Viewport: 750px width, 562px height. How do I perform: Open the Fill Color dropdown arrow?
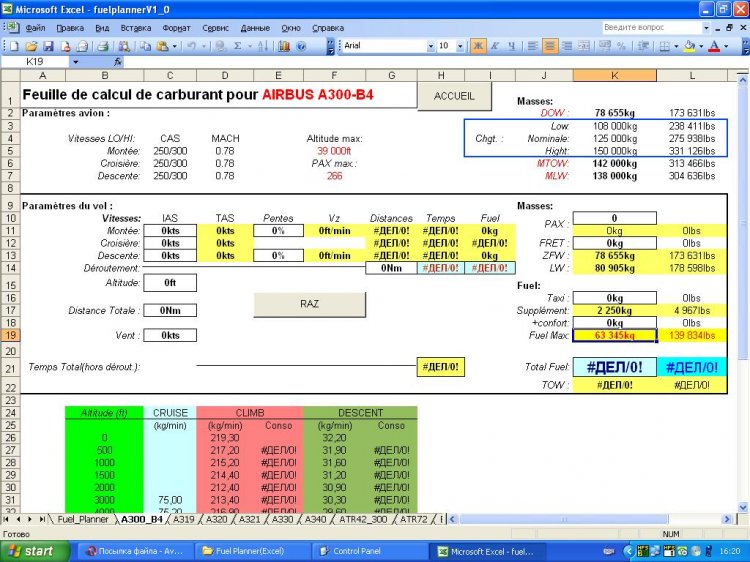pyautogui.click(x=701, y=46)
